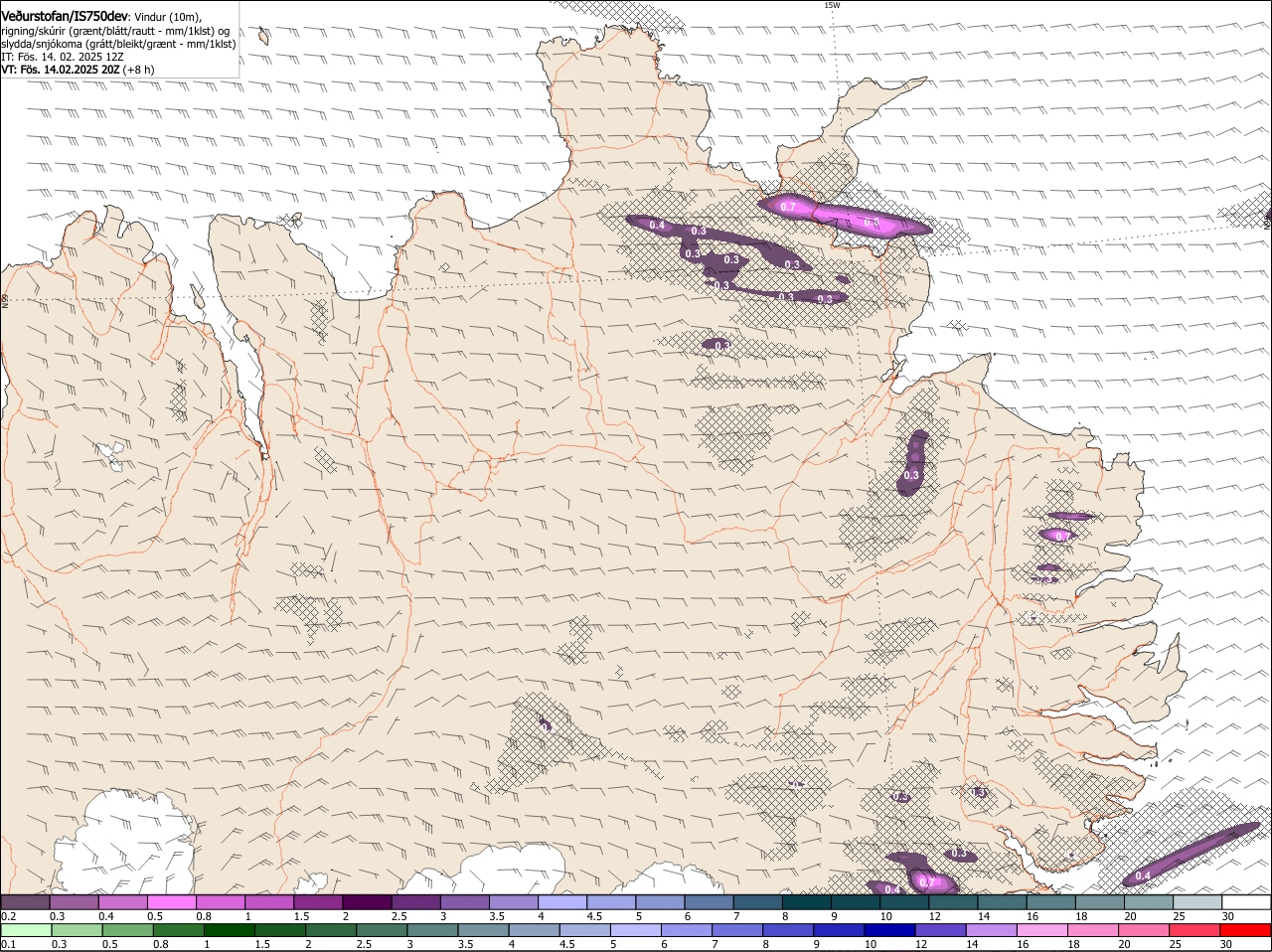The image size is (1272, 952).
Task: Click the '0.3' value in the vertical eastern purple patch
Action: click(x=911, y=476)
